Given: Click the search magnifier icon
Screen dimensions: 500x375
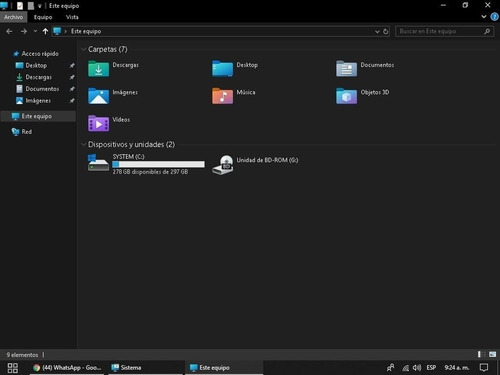Looking at the screenshot, I should [487, 31].
